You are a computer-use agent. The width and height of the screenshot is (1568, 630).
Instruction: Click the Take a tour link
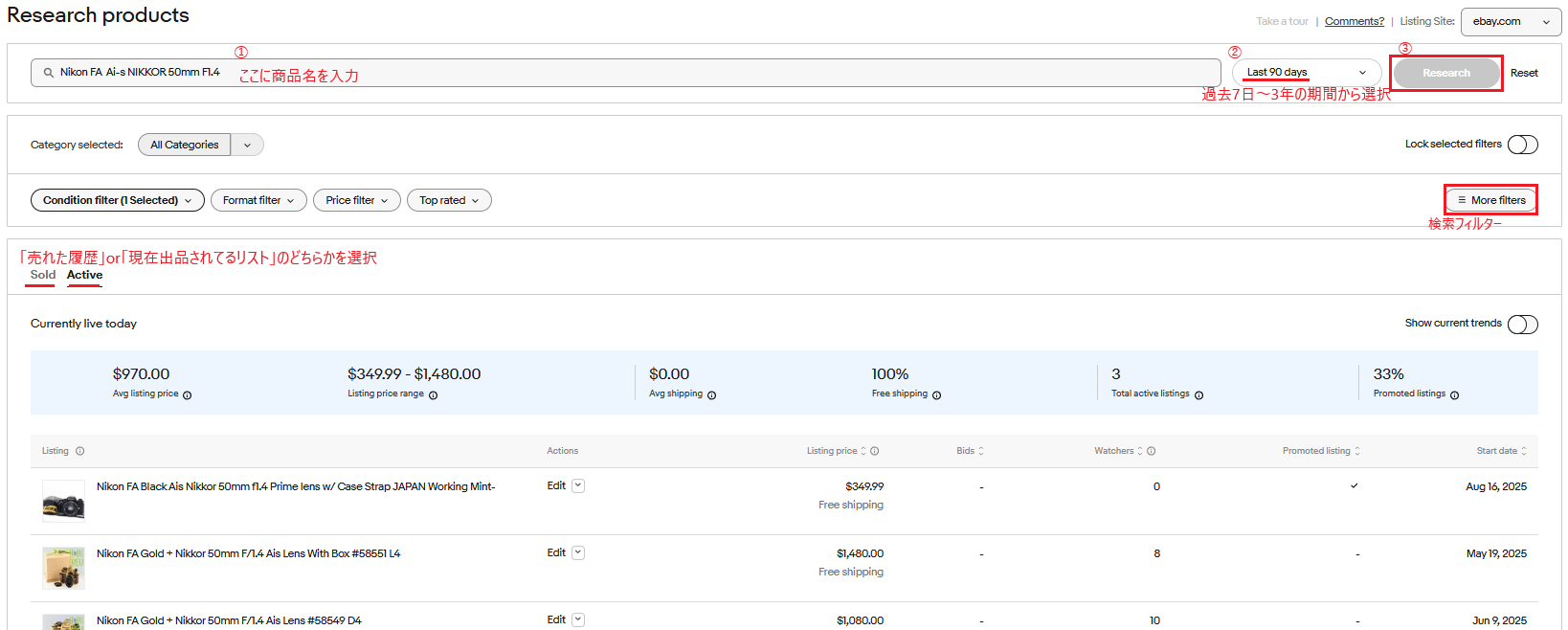[1283, 21]
